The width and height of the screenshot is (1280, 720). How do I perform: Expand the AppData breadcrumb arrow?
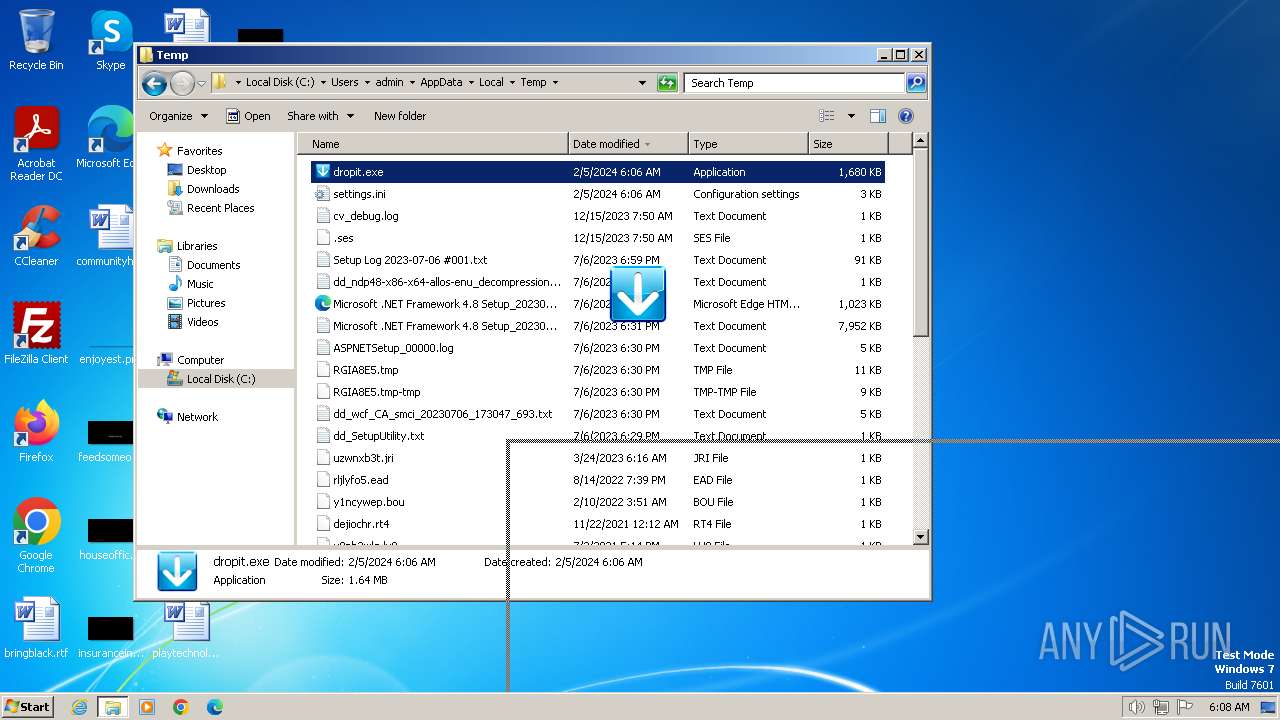coord(471,83)
